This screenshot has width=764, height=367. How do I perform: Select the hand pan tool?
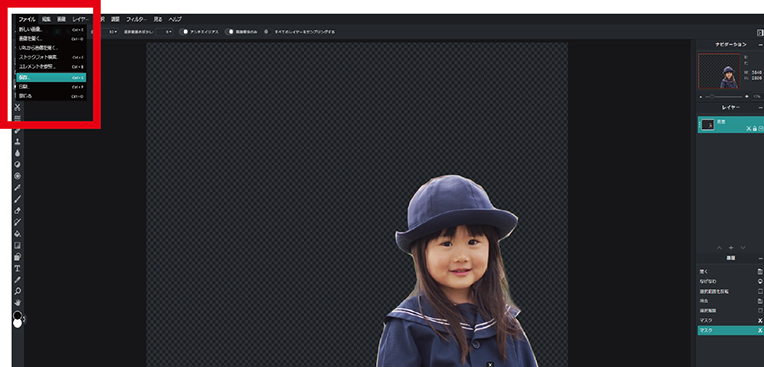click(18, 303)
